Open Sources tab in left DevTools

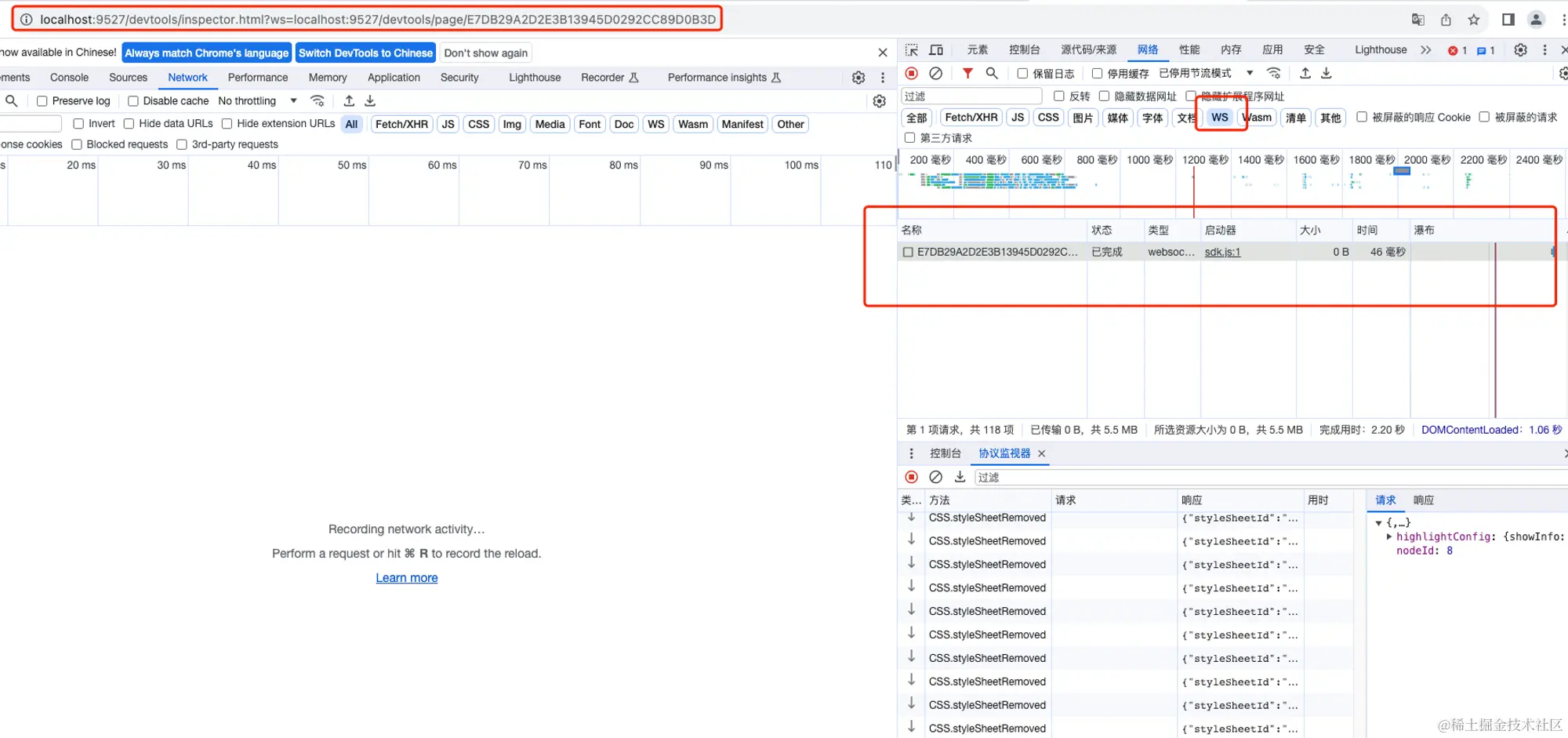(128, 78)
